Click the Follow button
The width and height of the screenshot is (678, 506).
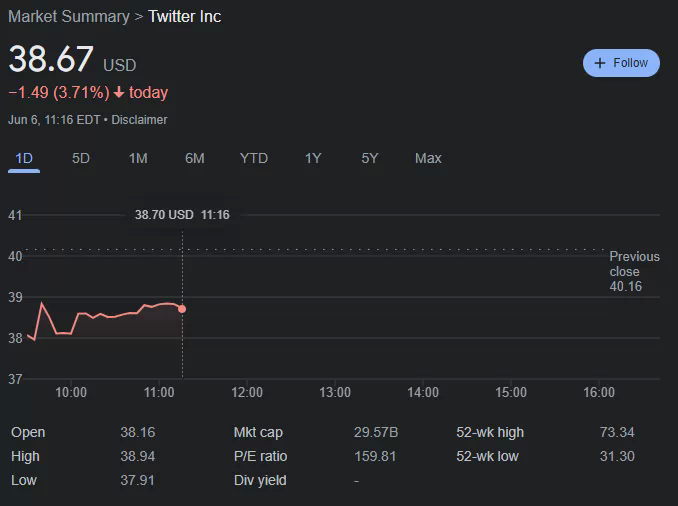[x=621, y=63]
